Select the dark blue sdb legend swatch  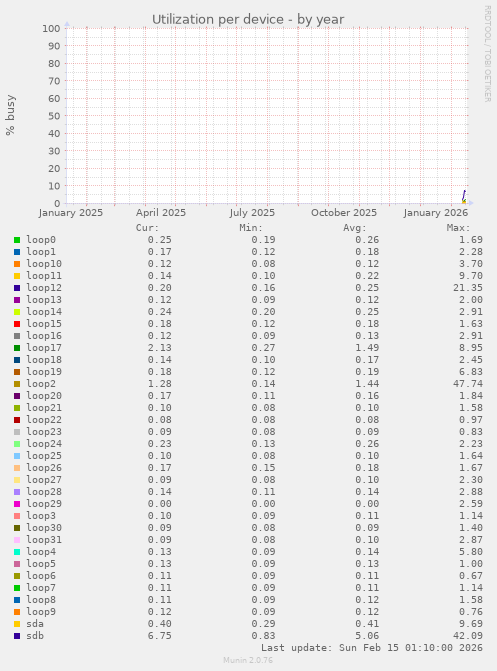coord(17,636)
